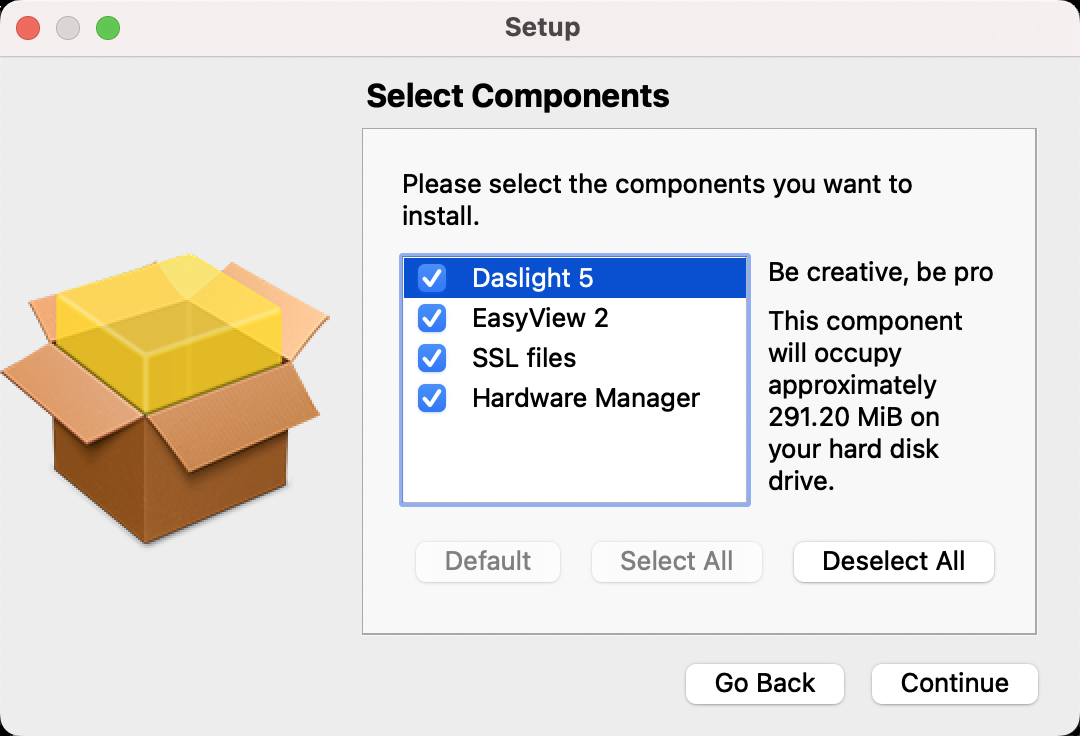
Task: Click the Select All button
Action: 676,561
